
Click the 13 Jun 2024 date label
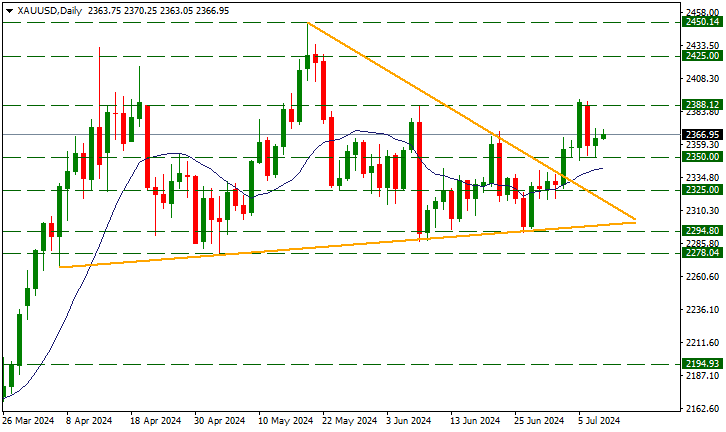[x=476, y=421]
